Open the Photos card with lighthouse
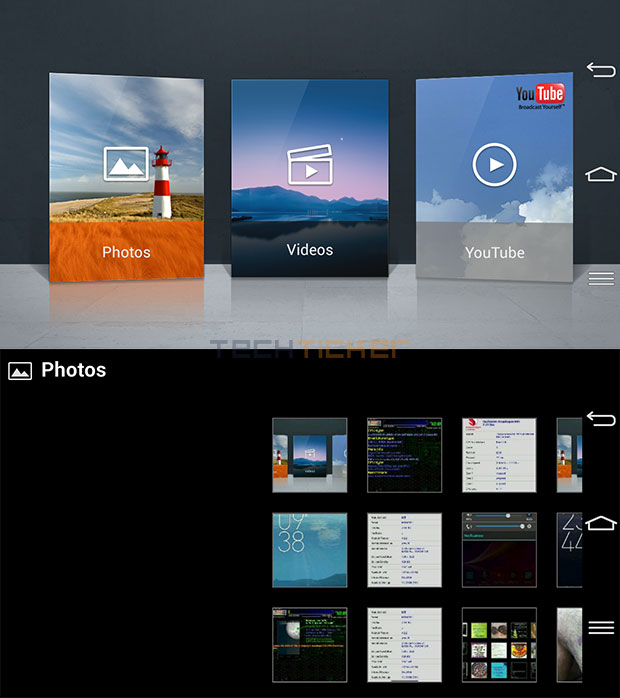This screenshot has width=620, height=698. tap(126, 177)
